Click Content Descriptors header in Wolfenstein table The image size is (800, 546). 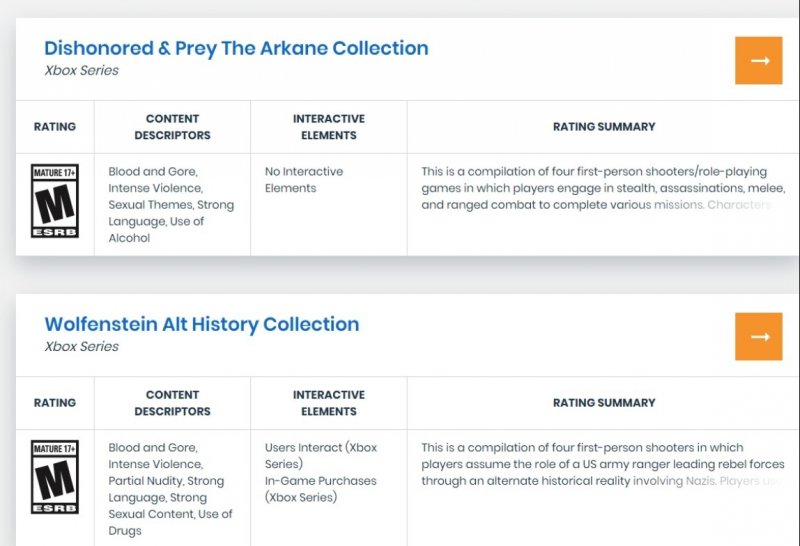coord(172,403)
